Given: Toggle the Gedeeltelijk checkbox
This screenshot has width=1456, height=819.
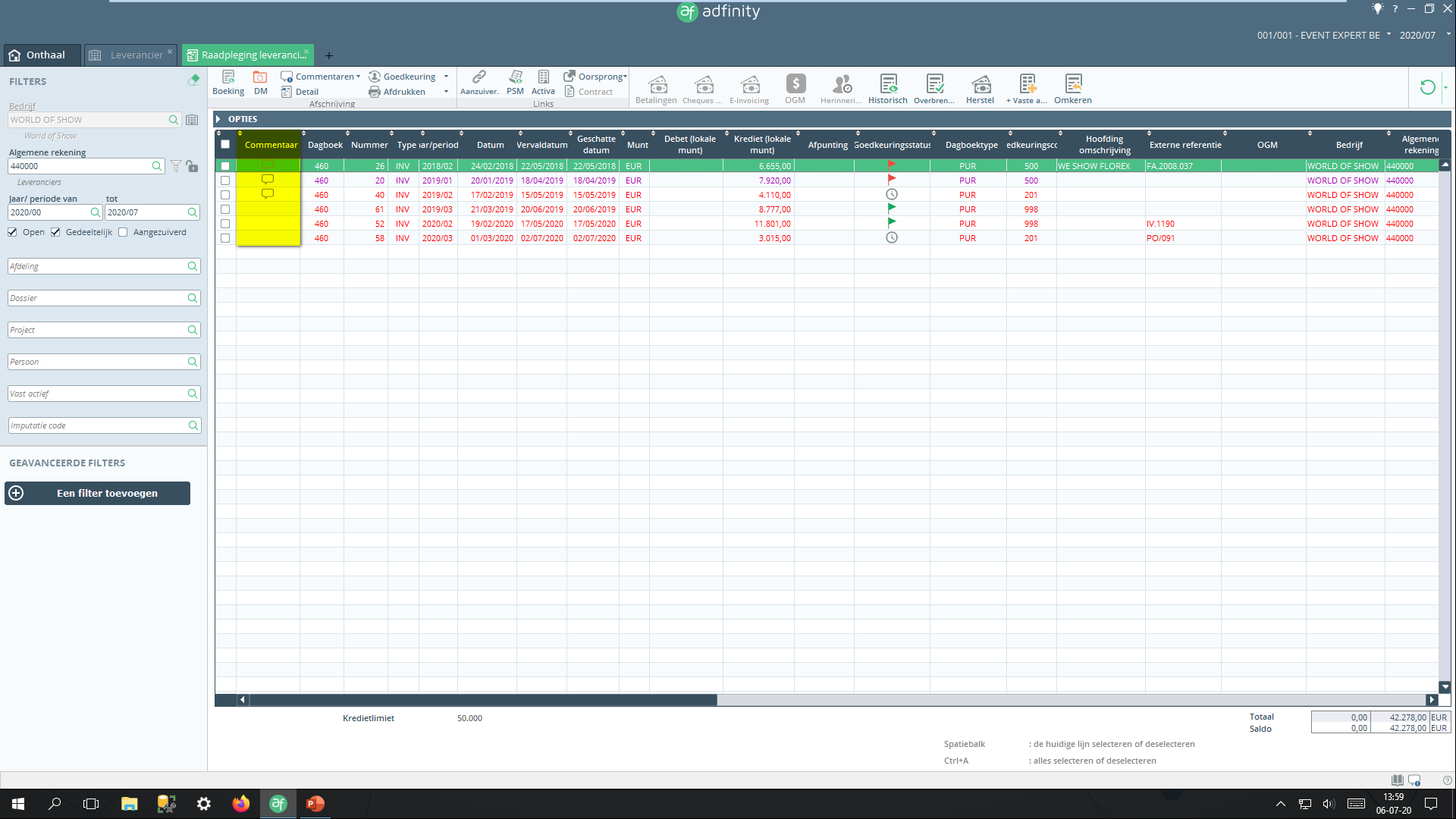Looking at the screenshot, I should pos(55,232).
